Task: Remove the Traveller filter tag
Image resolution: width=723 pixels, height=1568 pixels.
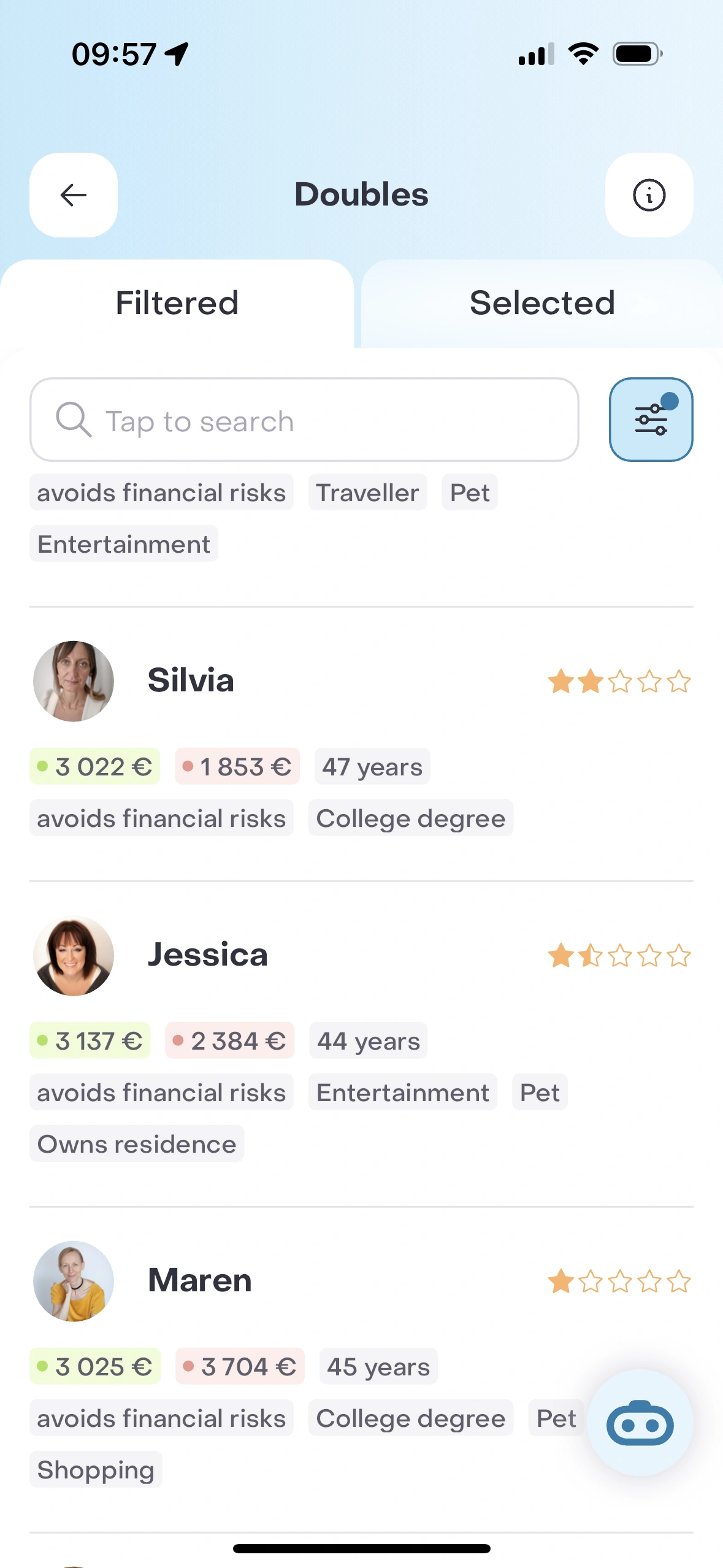Action: (x=367, y=493)
